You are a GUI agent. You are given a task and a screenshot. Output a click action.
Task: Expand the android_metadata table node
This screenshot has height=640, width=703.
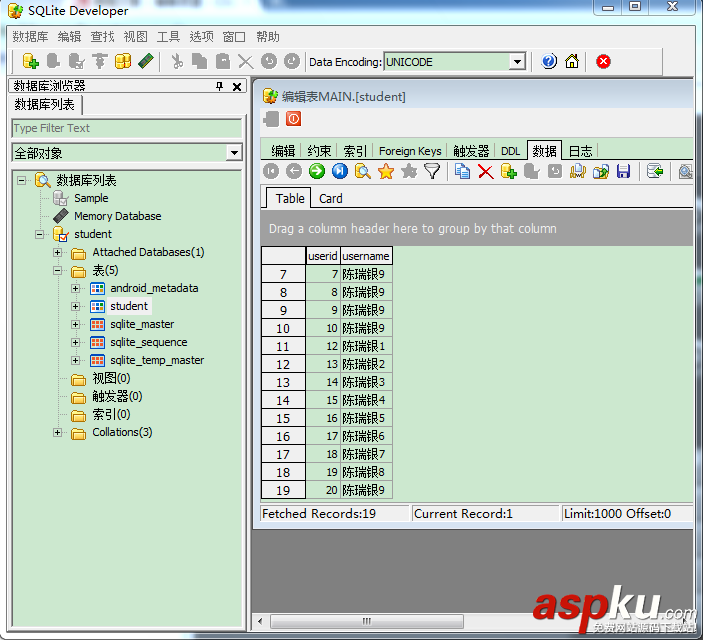pos(75,288)
